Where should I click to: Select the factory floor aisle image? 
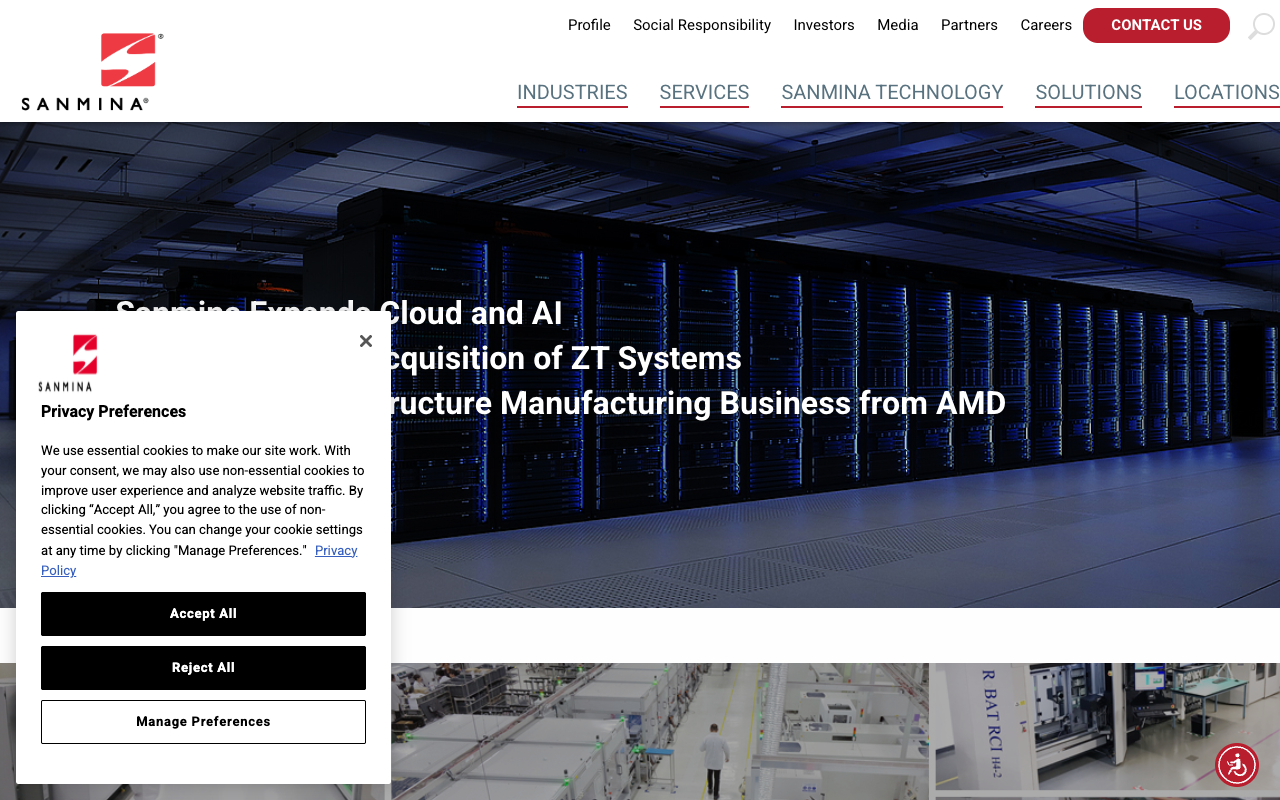(660, 731)
